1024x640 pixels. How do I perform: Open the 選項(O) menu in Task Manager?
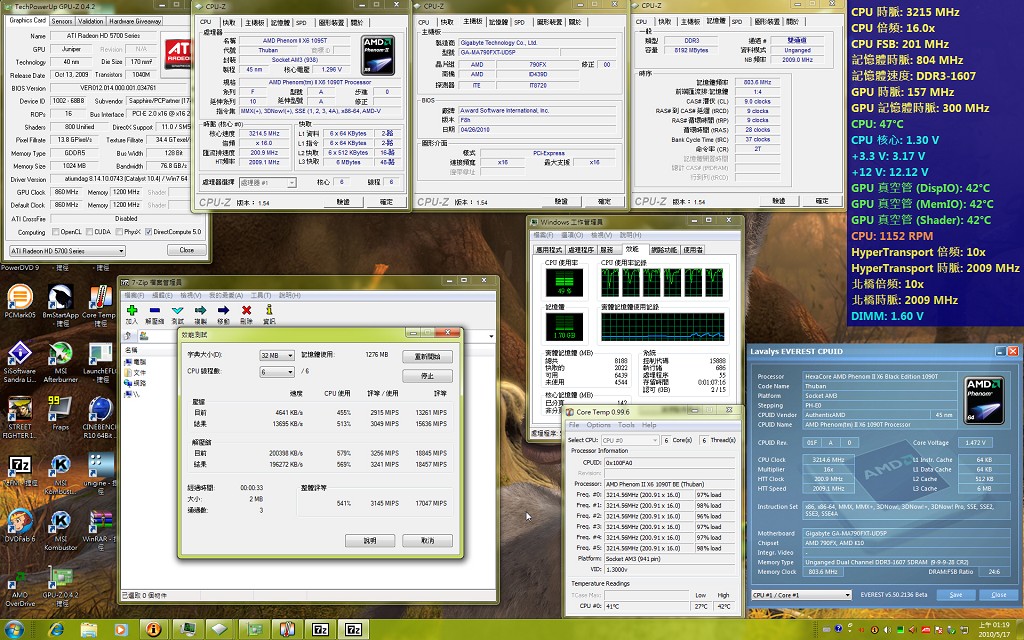[x=572, y=234]
